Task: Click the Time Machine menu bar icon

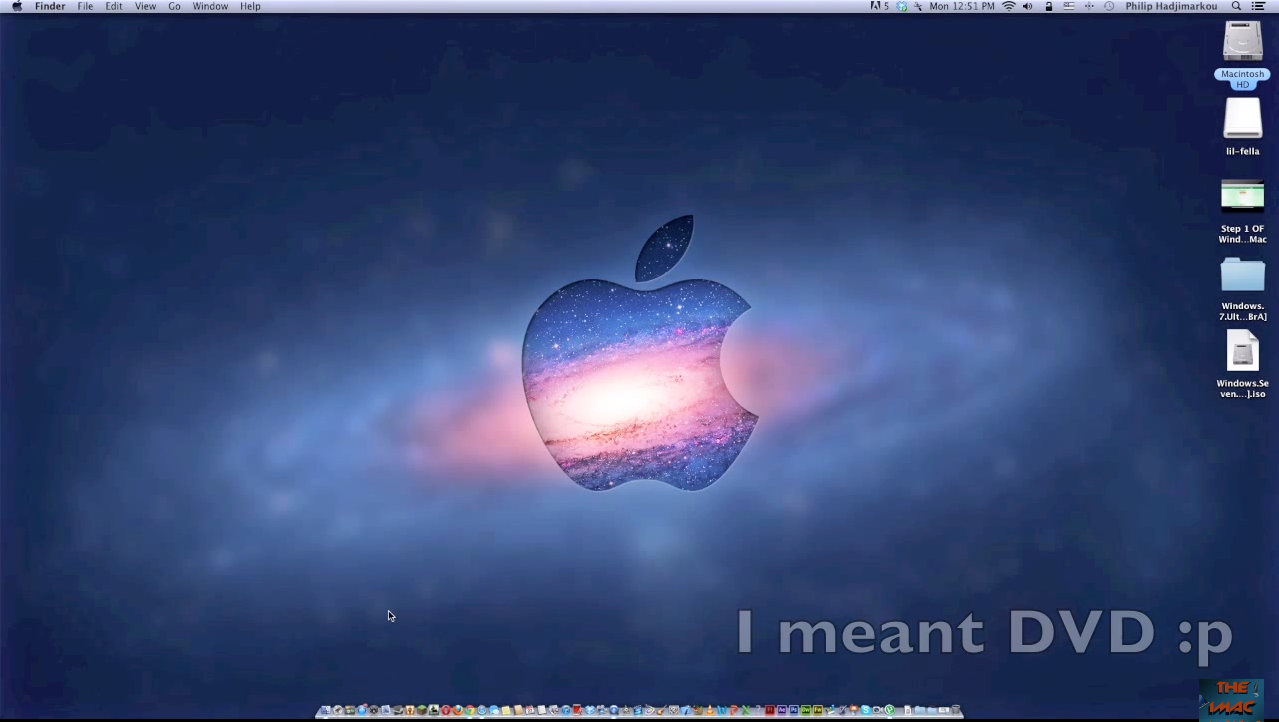Action: point(1110,6)
